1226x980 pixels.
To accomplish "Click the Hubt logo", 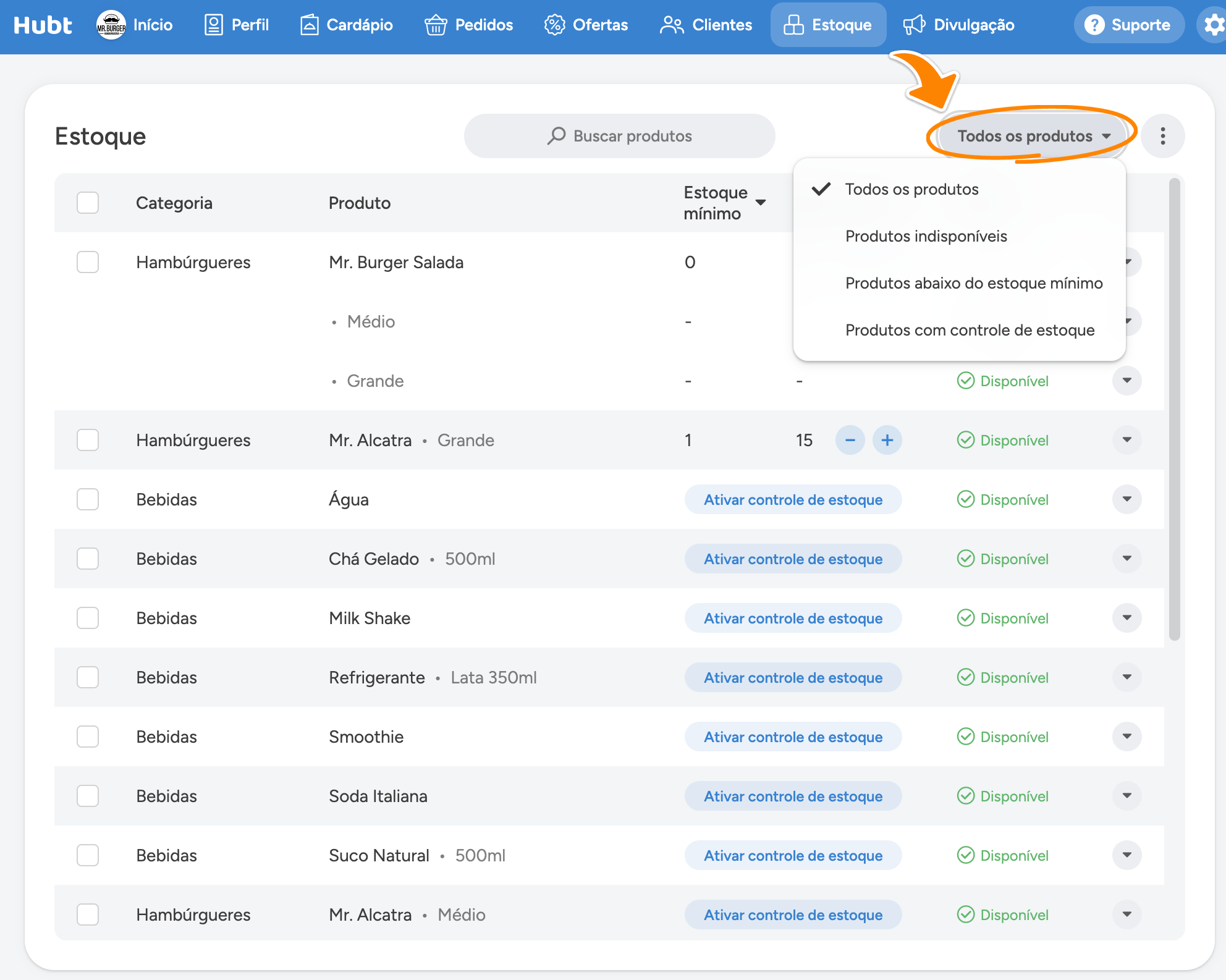I will click(43, 25).
